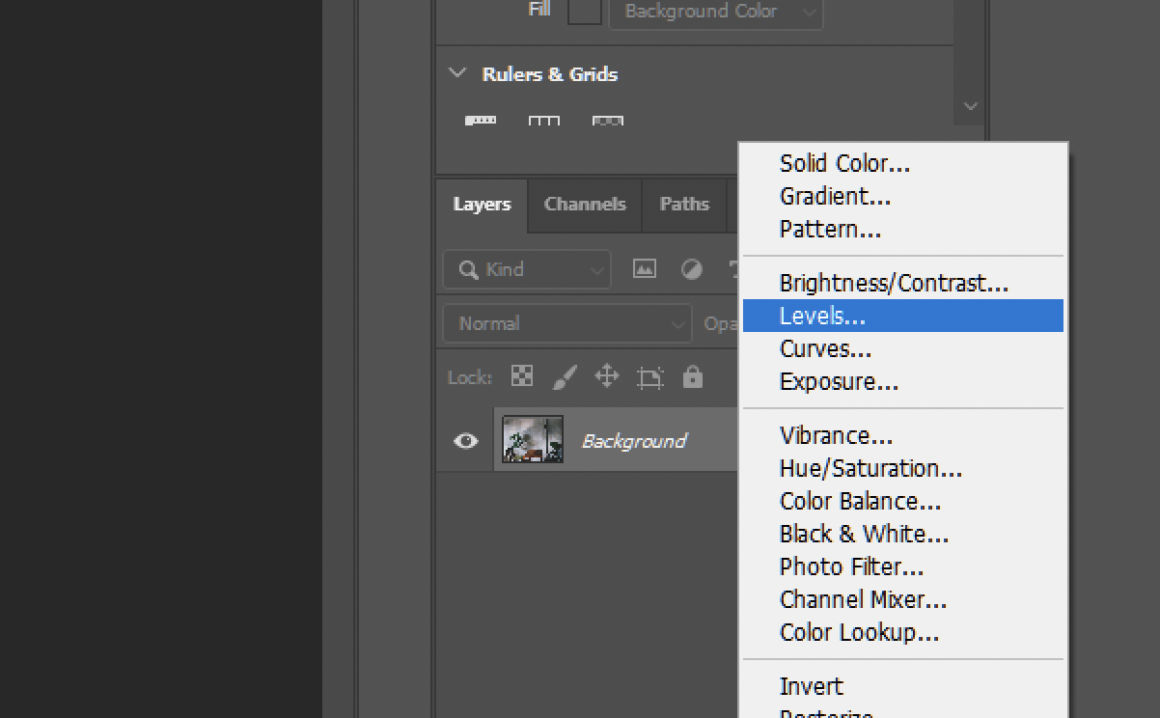
Task: Enable Lock all on the Background layer
Action: pos(692,377)
